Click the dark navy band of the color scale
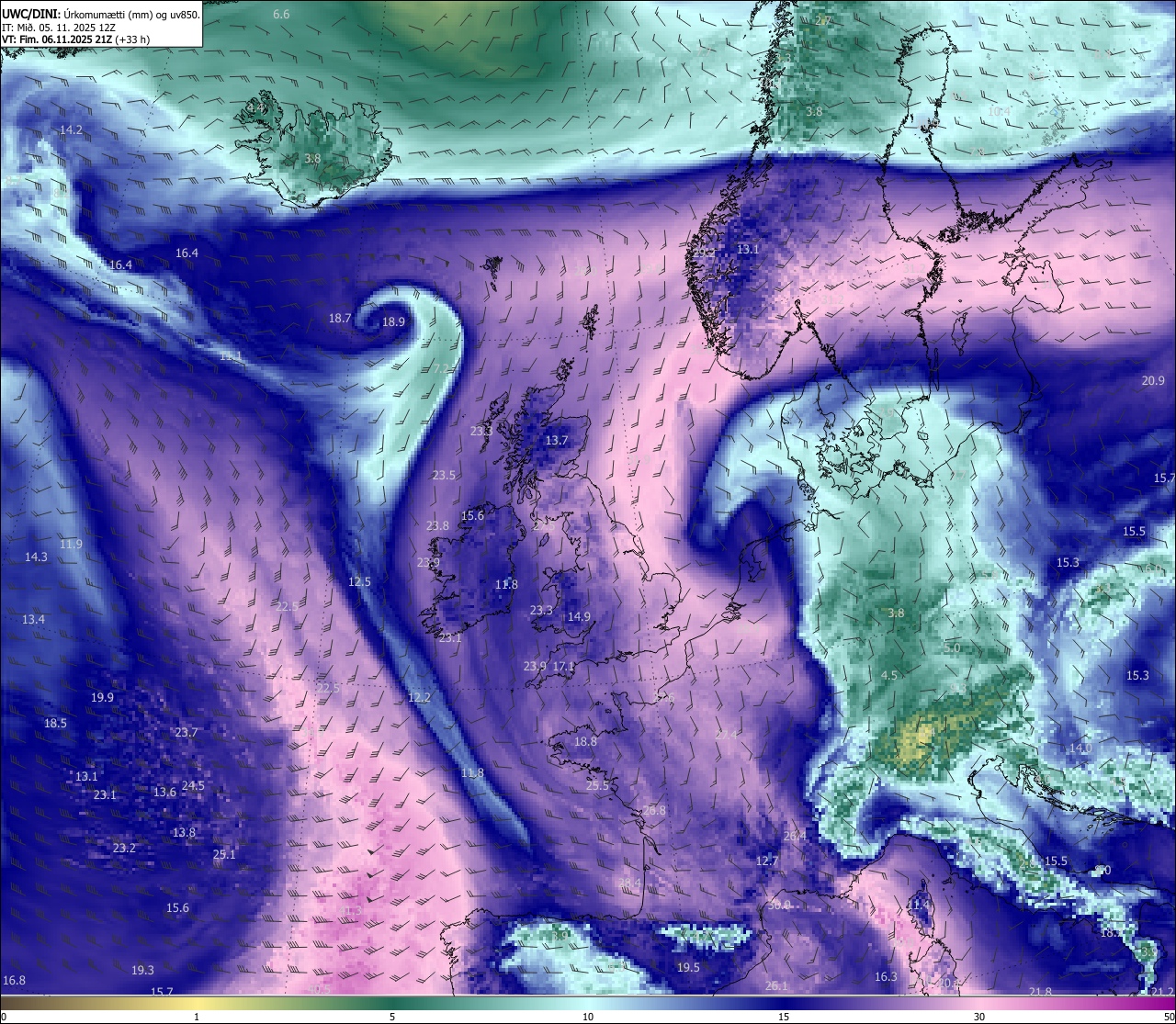The height and width of the screenshot is (1024, 1176). click(x=784, y=1003)
